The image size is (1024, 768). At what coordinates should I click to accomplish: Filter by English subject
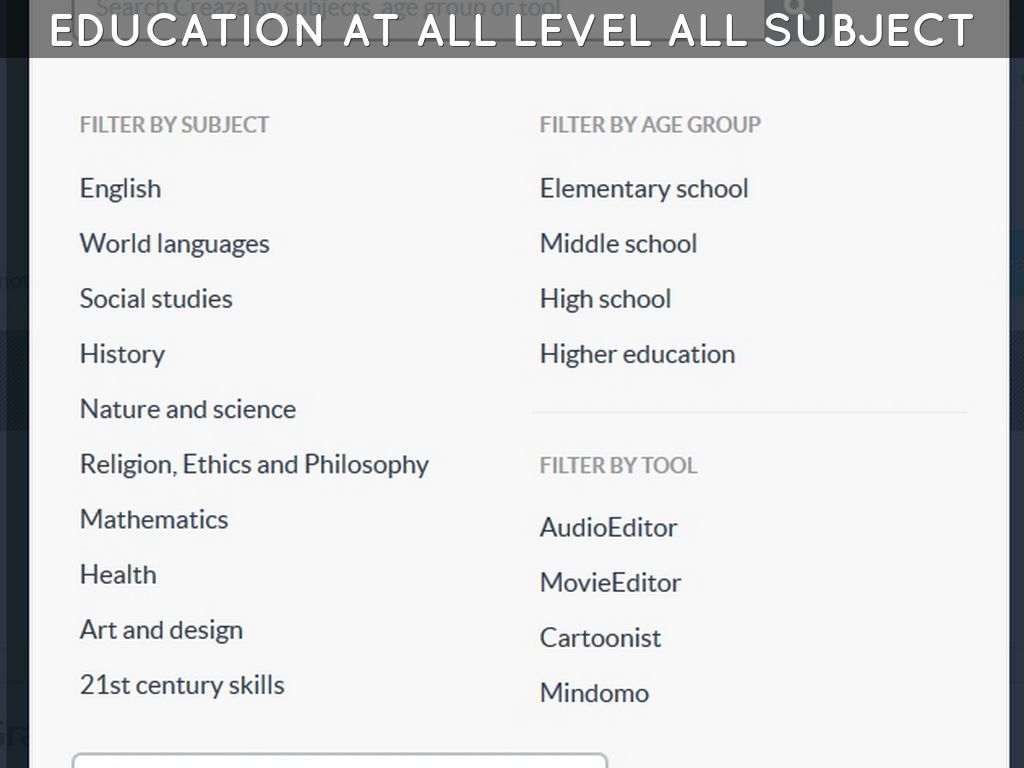(120, 189)
